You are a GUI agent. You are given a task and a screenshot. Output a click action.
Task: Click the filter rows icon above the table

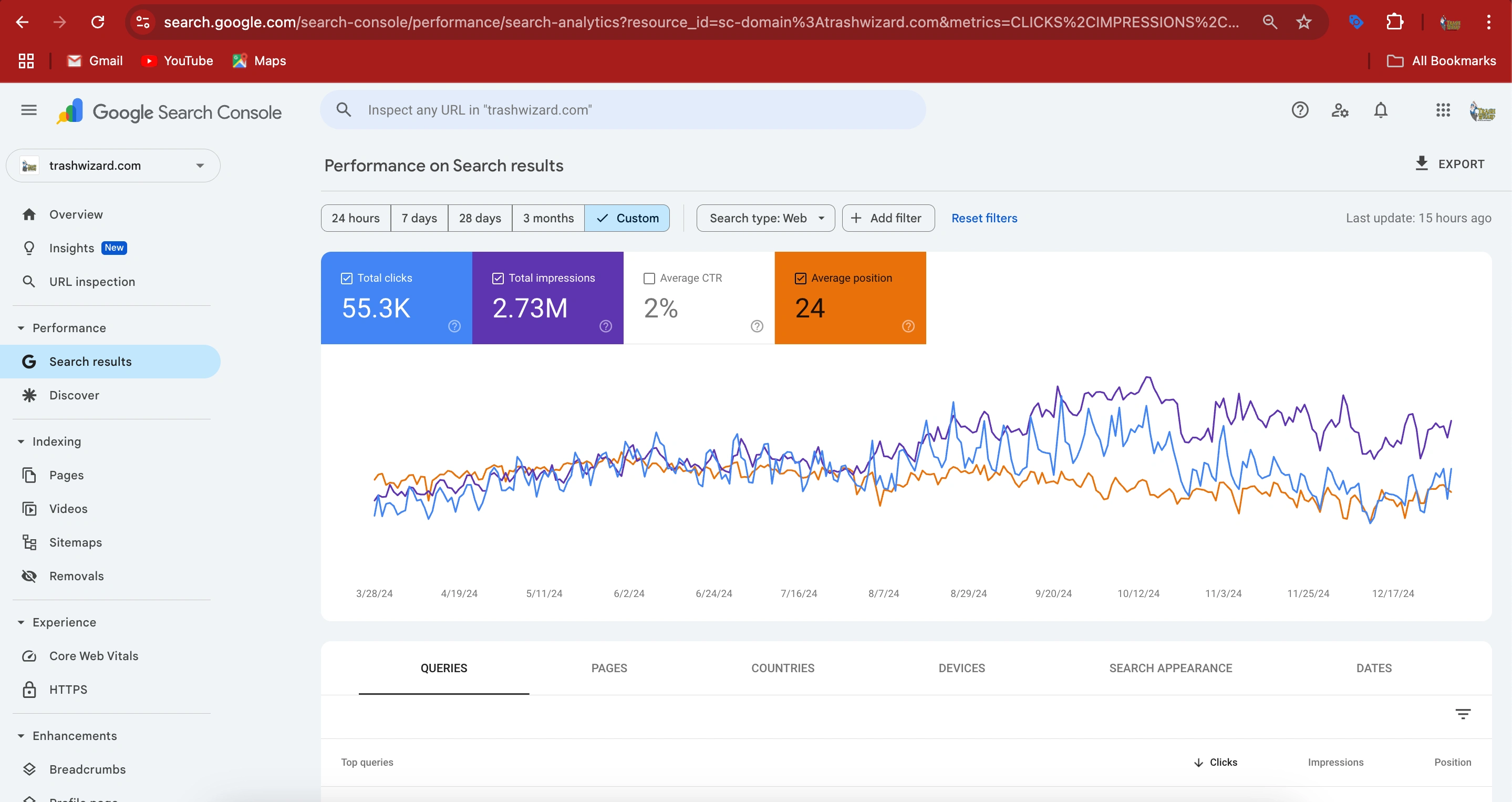click(1463, 714)
